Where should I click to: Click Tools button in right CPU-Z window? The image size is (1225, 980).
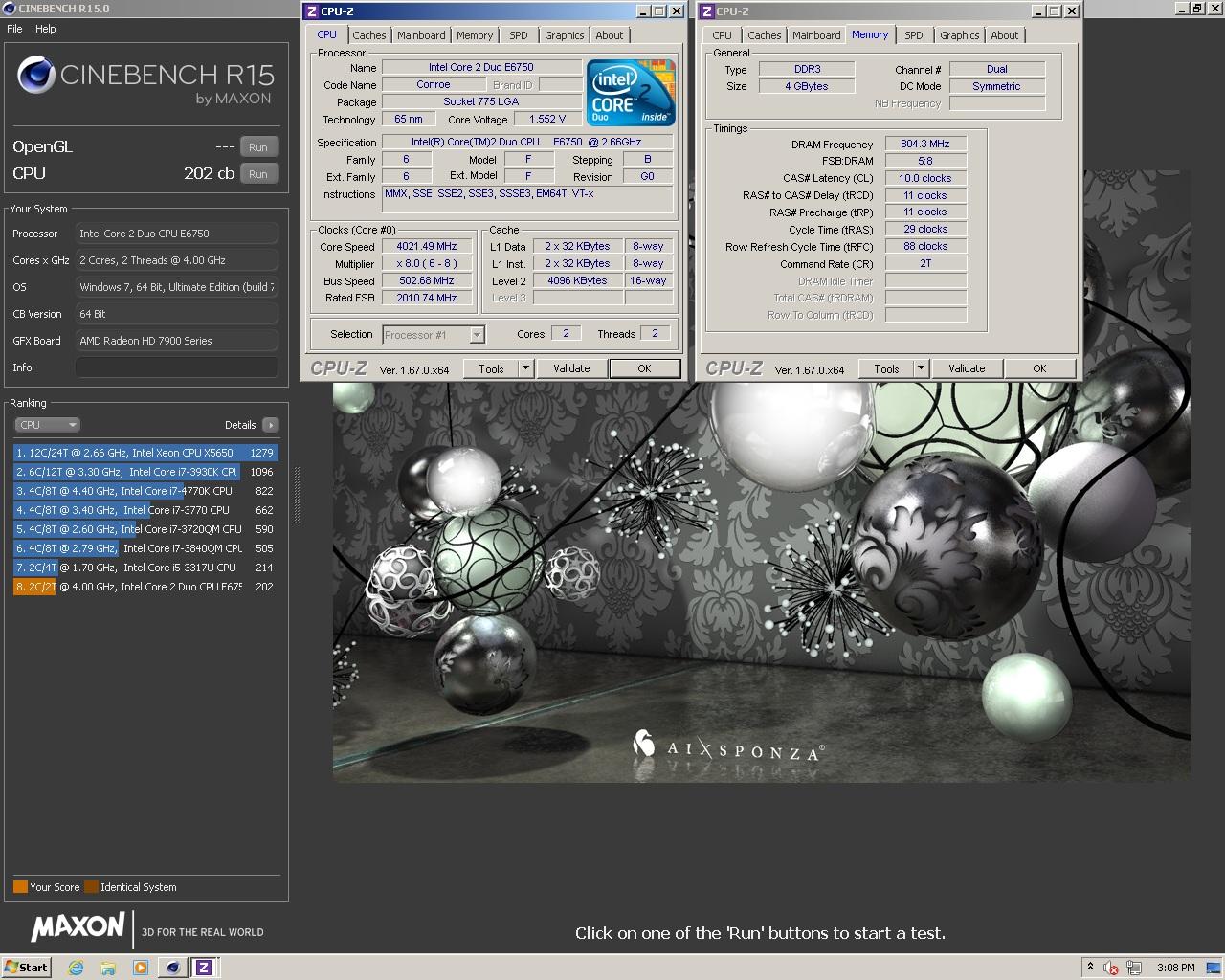[886, 368]
